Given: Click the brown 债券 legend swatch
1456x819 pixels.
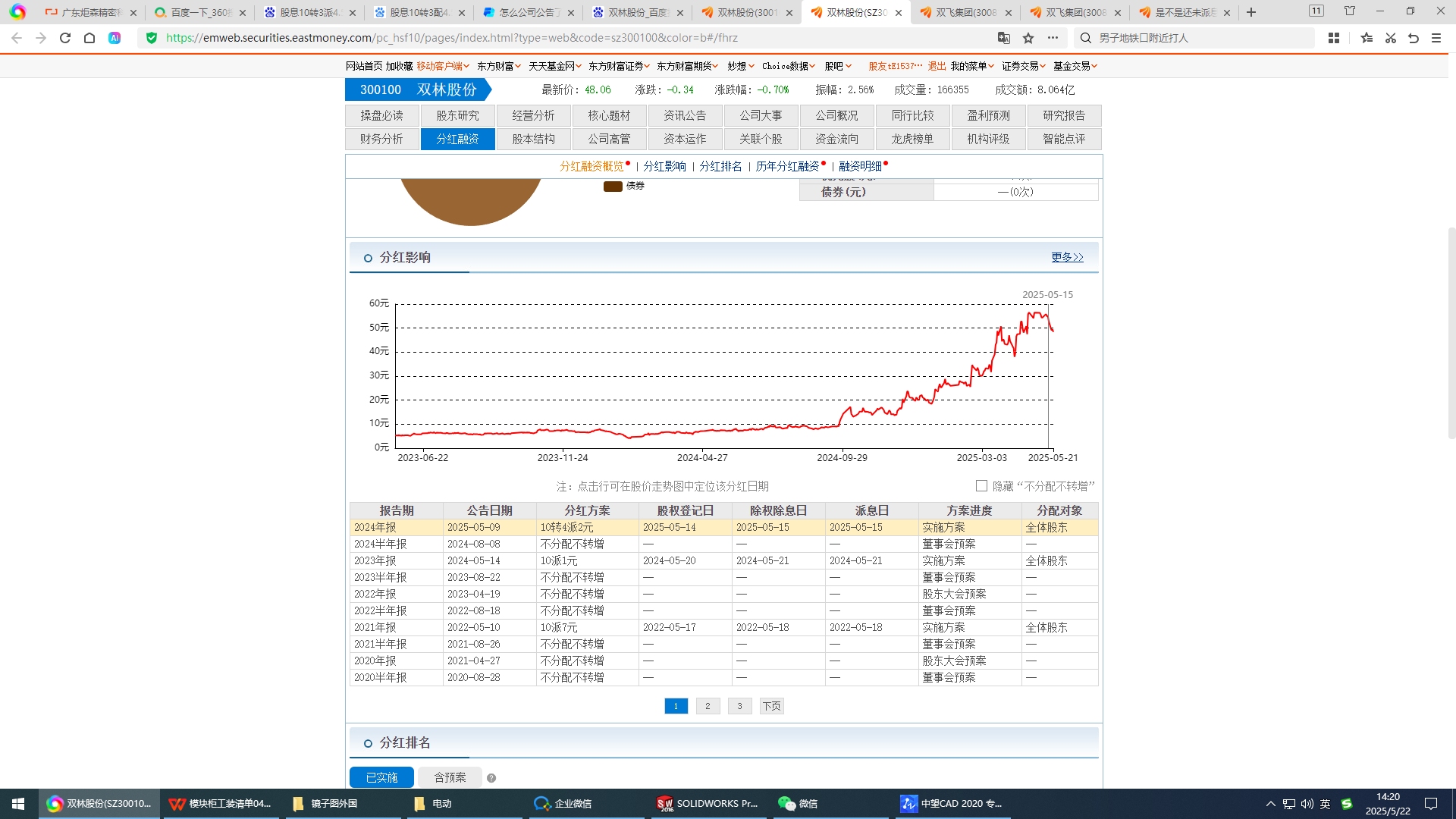Looking at the screenshot, I should click(x=613, y=187).
